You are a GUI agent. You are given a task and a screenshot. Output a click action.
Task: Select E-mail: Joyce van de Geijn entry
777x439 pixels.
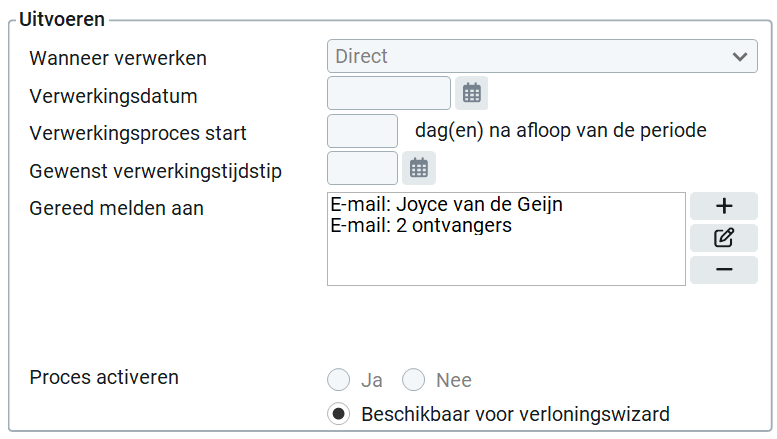click(446, 204)
